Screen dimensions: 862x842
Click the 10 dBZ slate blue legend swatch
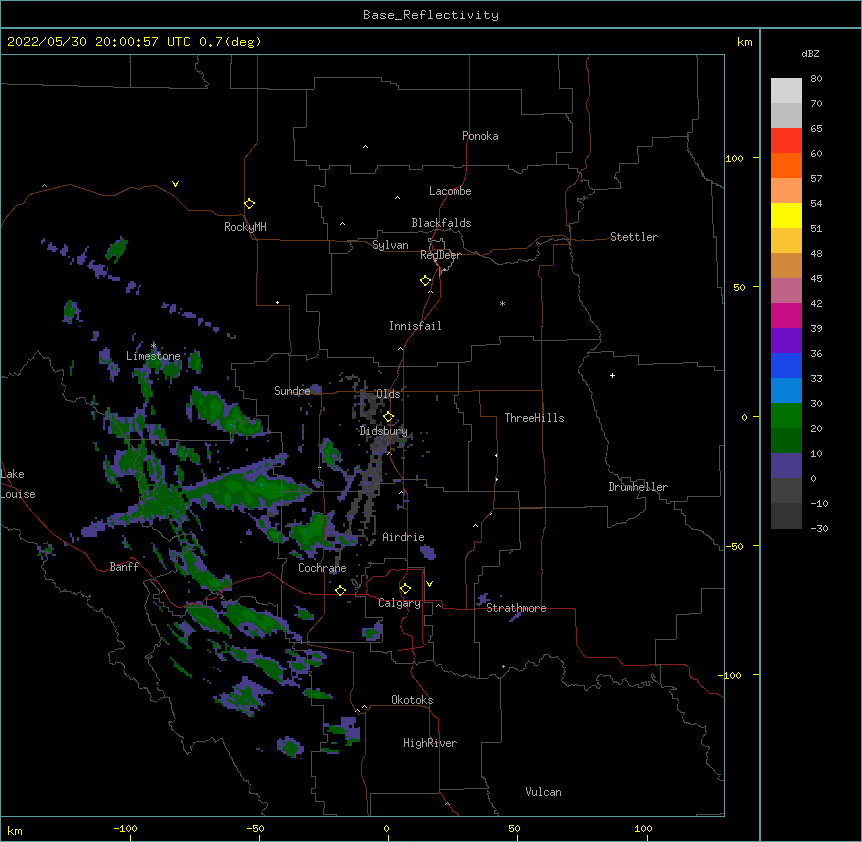pos(786,466)
